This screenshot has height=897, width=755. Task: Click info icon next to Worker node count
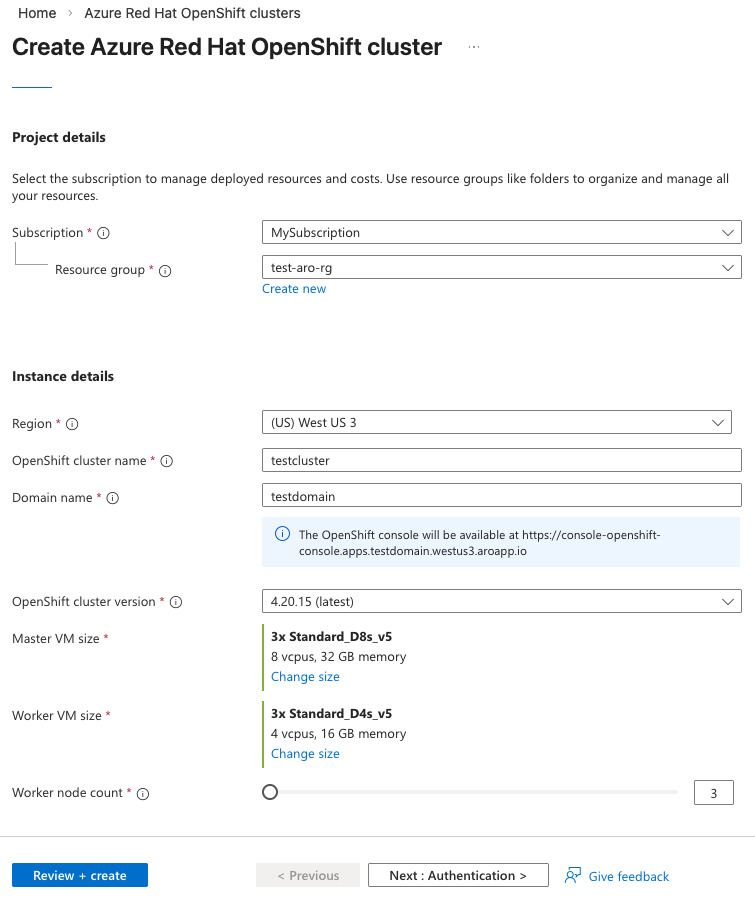(x=143, y=794)
